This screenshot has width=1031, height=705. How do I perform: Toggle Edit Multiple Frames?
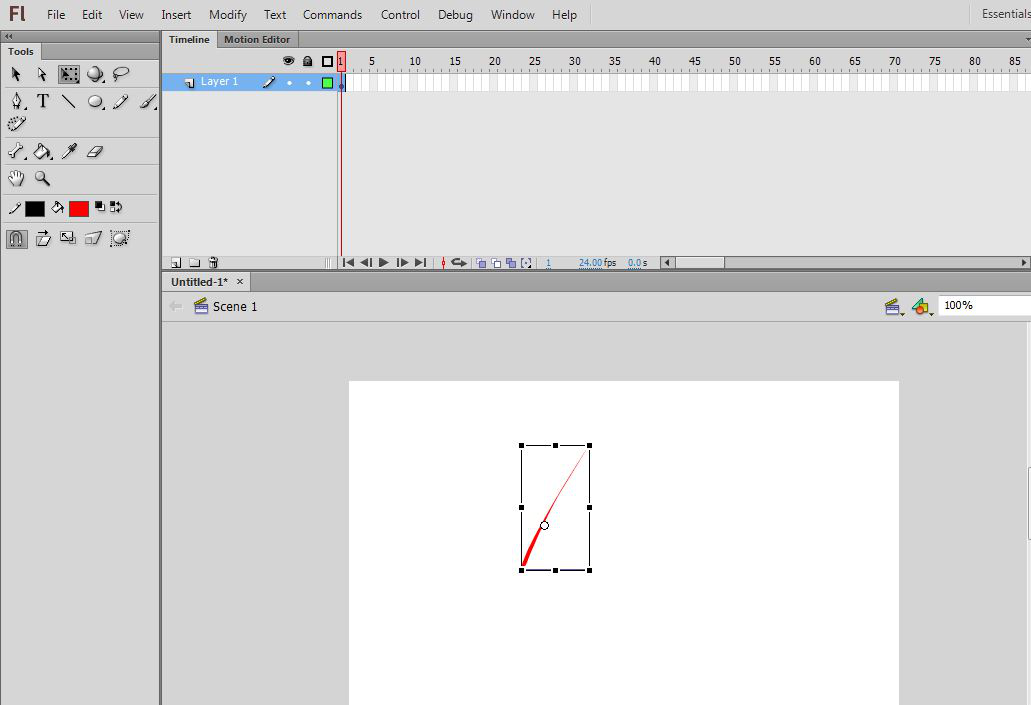point(511,263)
